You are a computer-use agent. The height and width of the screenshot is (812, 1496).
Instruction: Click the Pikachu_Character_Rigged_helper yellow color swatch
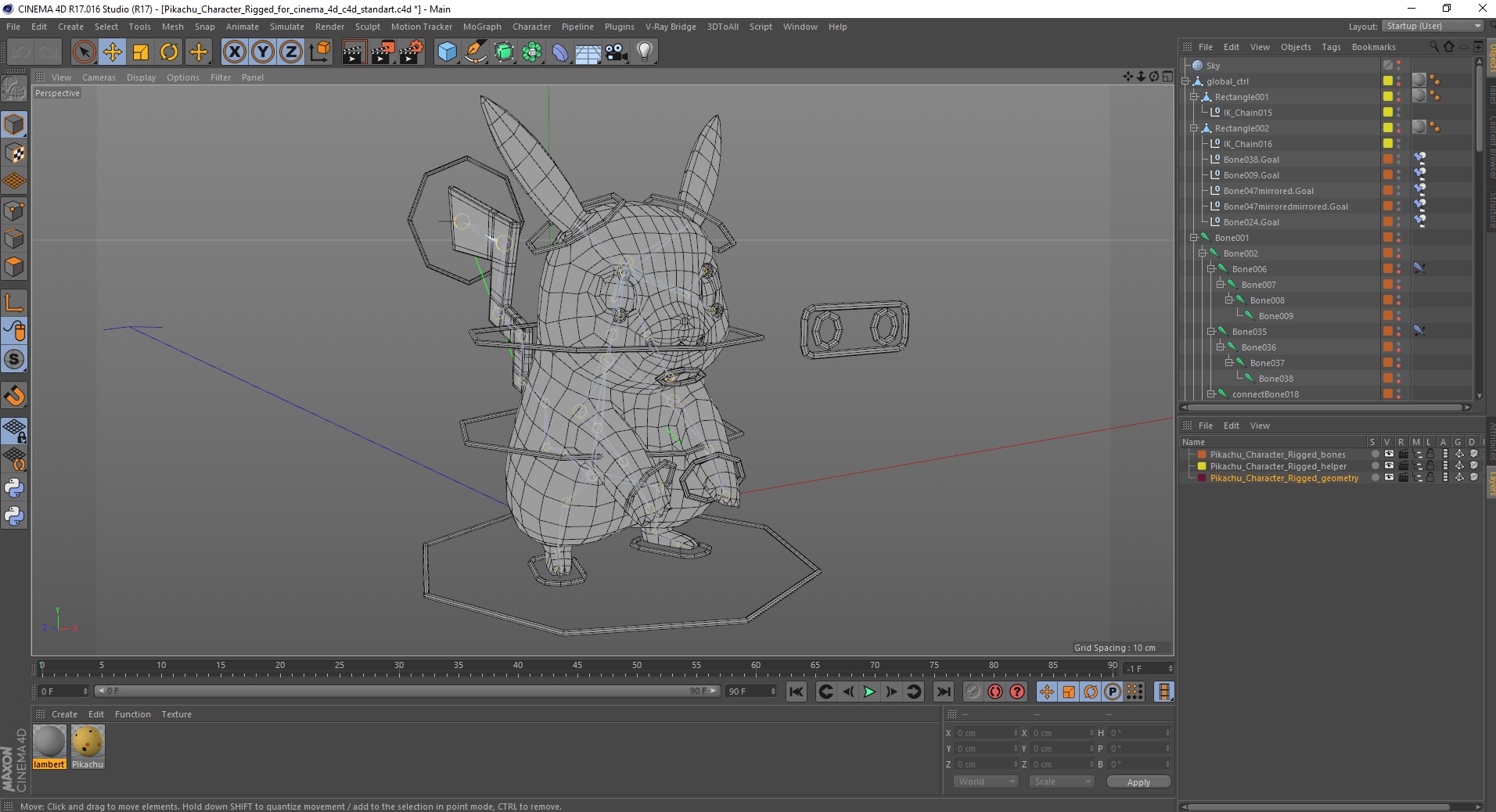(x=1202, y=466)
